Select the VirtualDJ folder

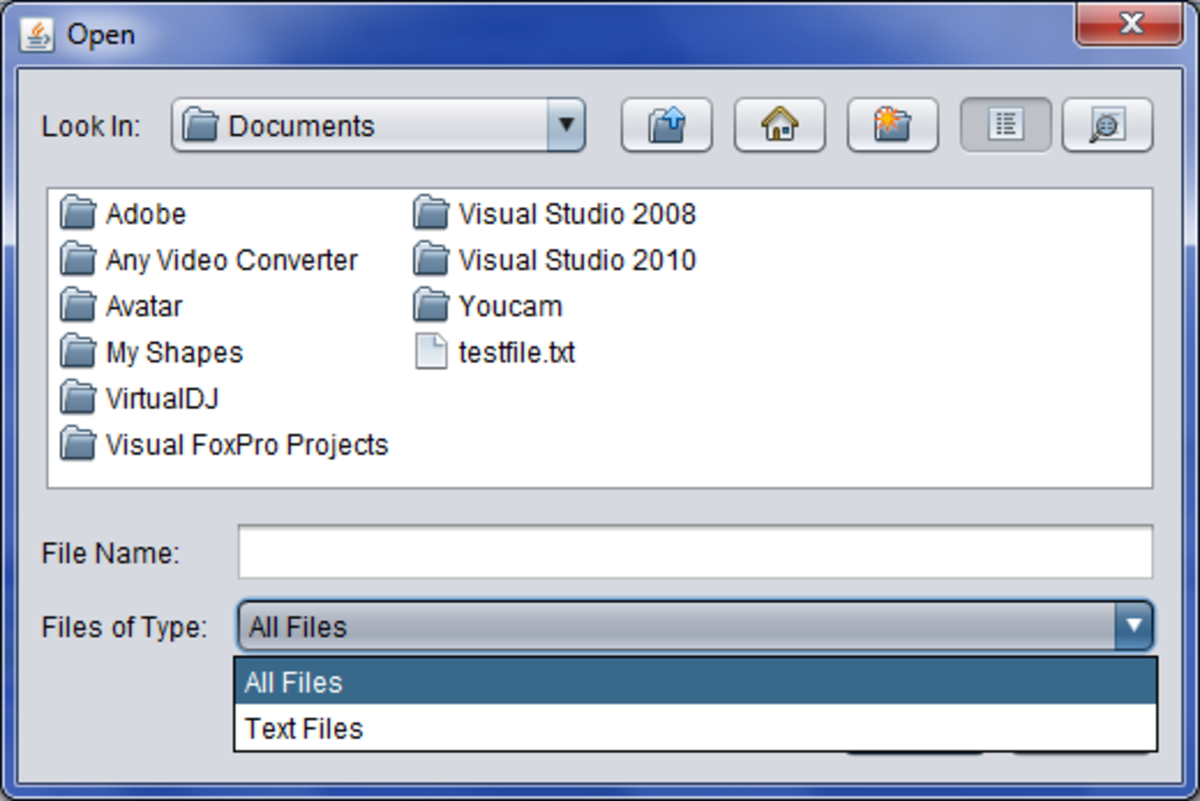pyautogui.click(x=162, y=398)
